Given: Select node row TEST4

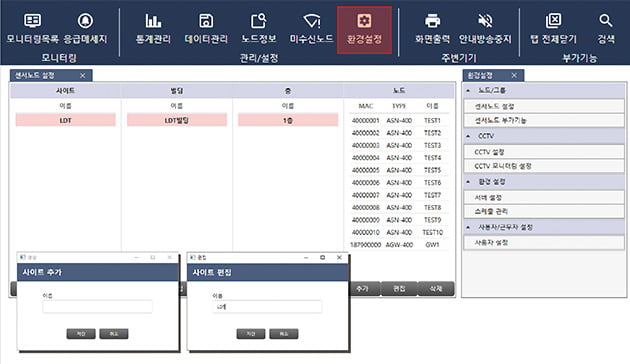Looking at the screenshot, I should pyautogui.click(x=399, y=158).
